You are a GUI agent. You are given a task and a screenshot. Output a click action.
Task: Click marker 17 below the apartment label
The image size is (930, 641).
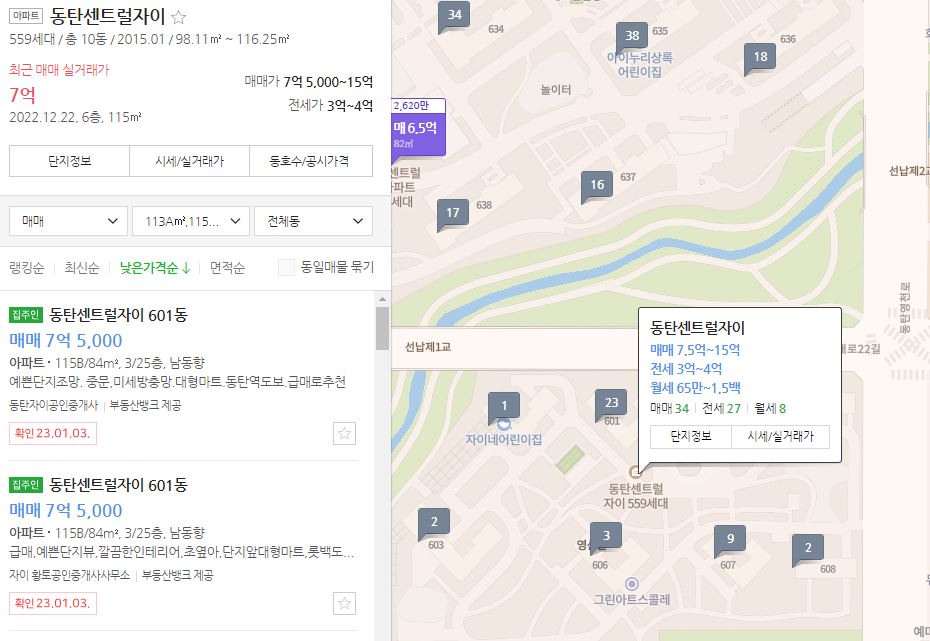[x=454, y=213]
